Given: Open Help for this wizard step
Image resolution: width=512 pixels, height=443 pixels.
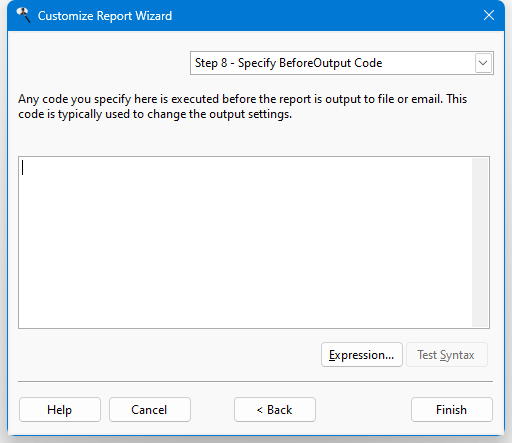Looking at the screenshot, I should (x=60, y=409).
